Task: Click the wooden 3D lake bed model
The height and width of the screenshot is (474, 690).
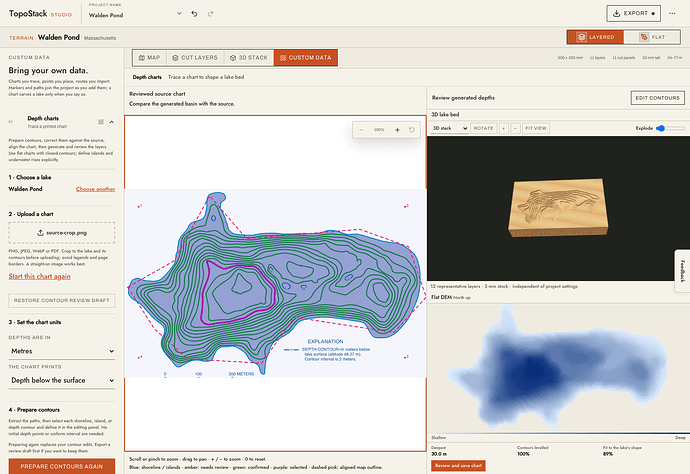Action: (558, 207)
